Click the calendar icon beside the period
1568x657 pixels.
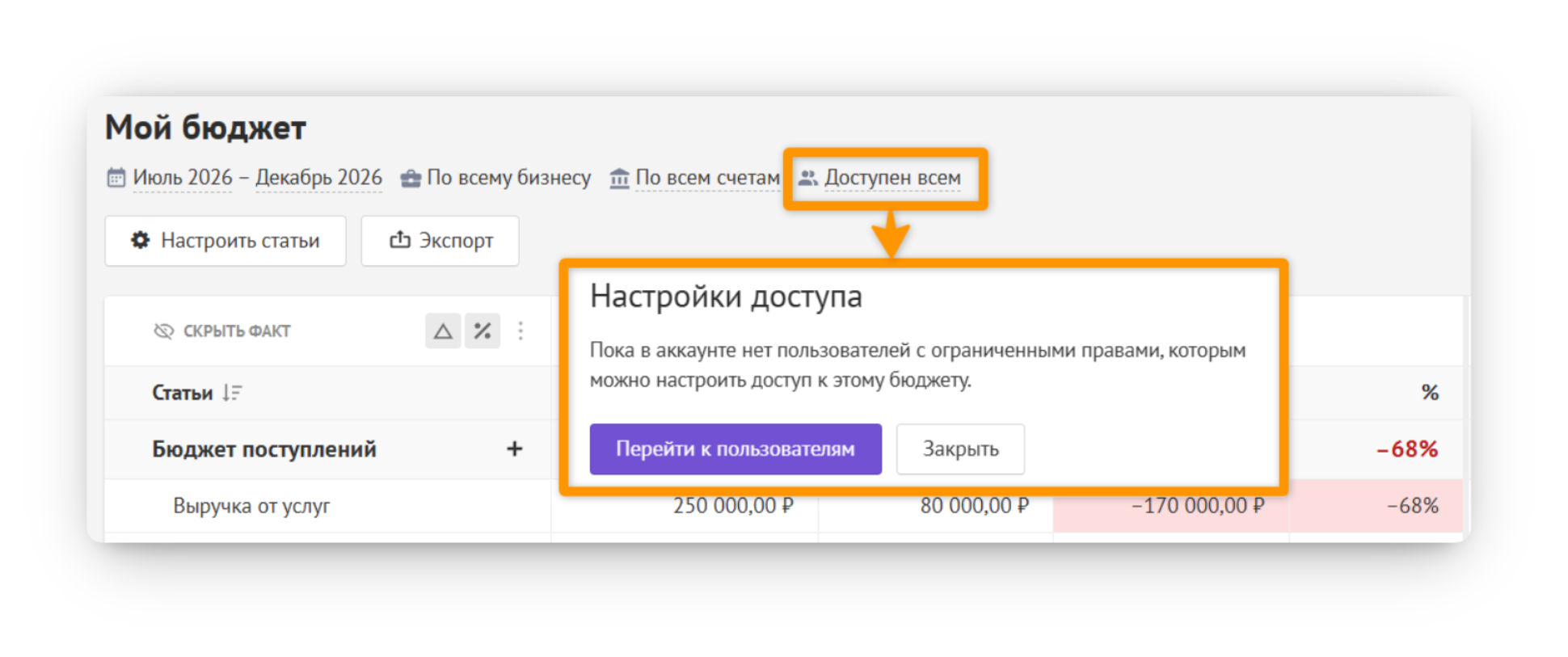click(116, 177)
